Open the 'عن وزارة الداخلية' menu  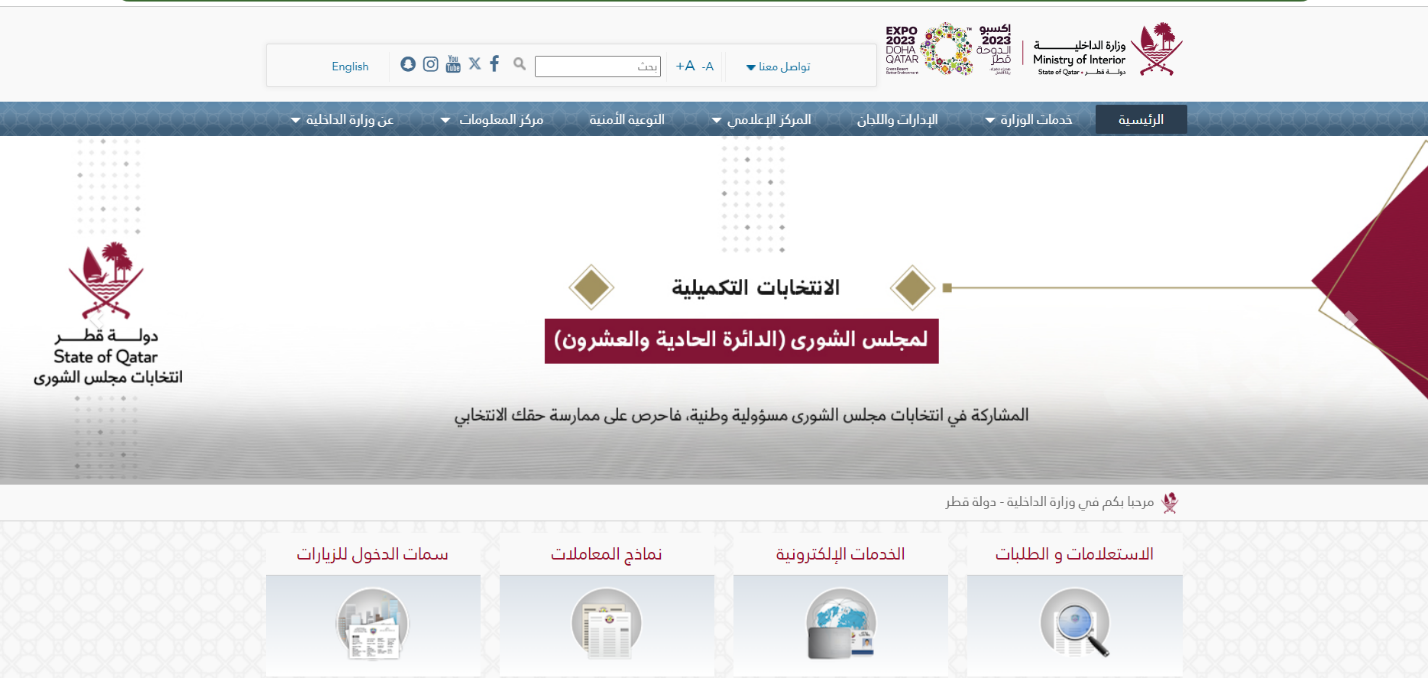342,120
